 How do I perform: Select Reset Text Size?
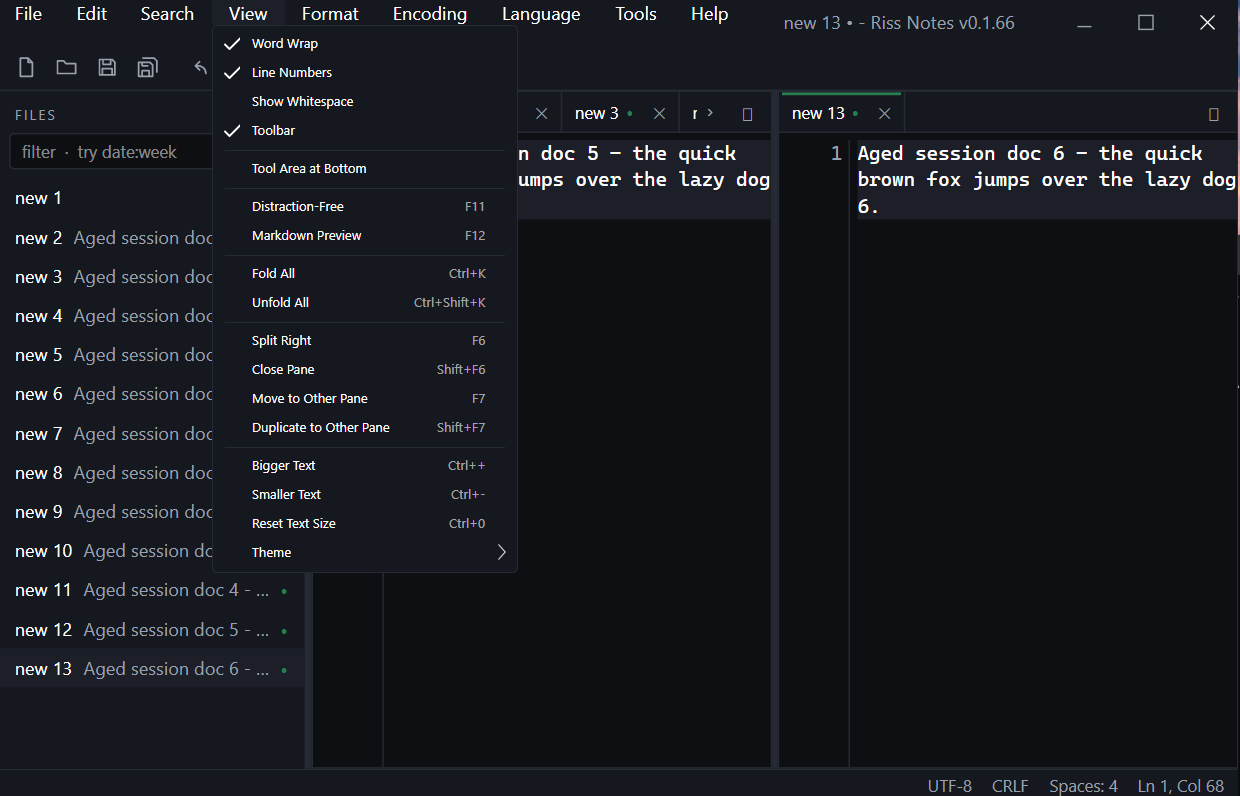365,524
